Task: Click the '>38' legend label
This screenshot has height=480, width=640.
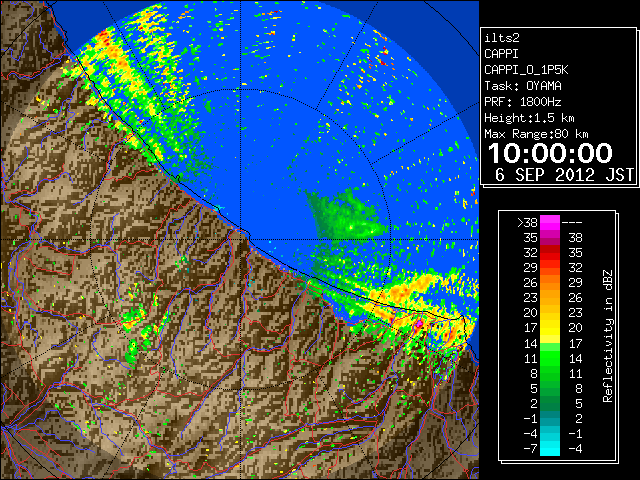Action: [527, 223]
